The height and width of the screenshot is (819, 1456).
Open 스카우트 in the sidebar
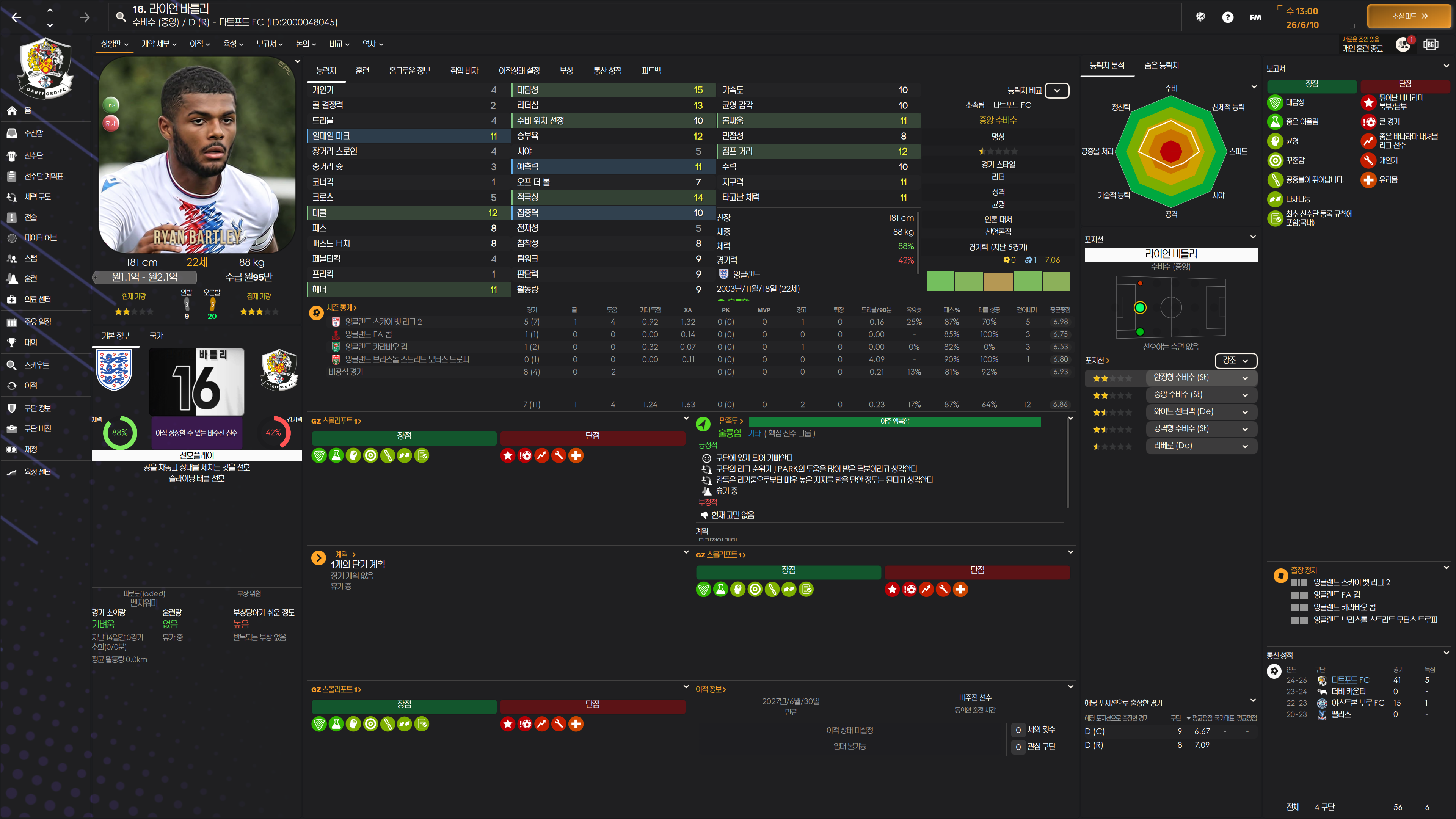click(x=36, y=365)
